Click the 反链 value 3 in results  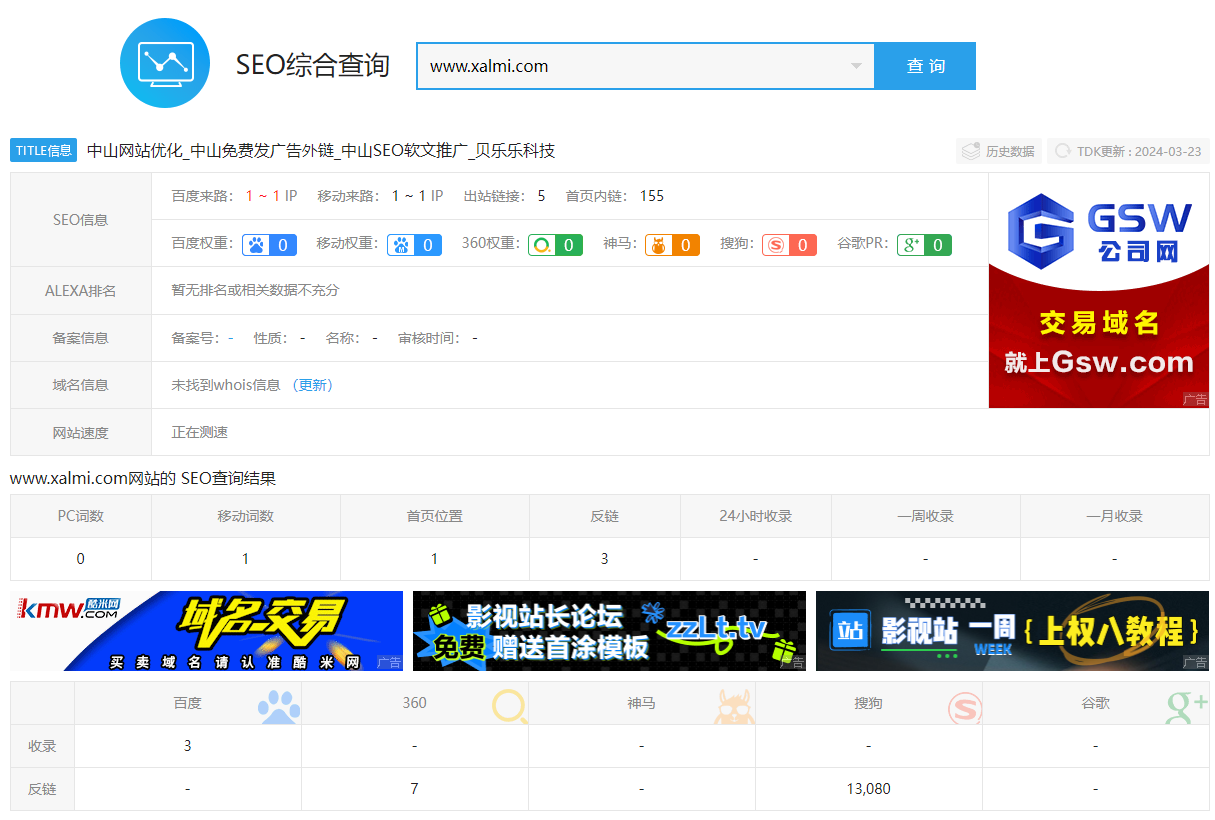tap(604, 559)
